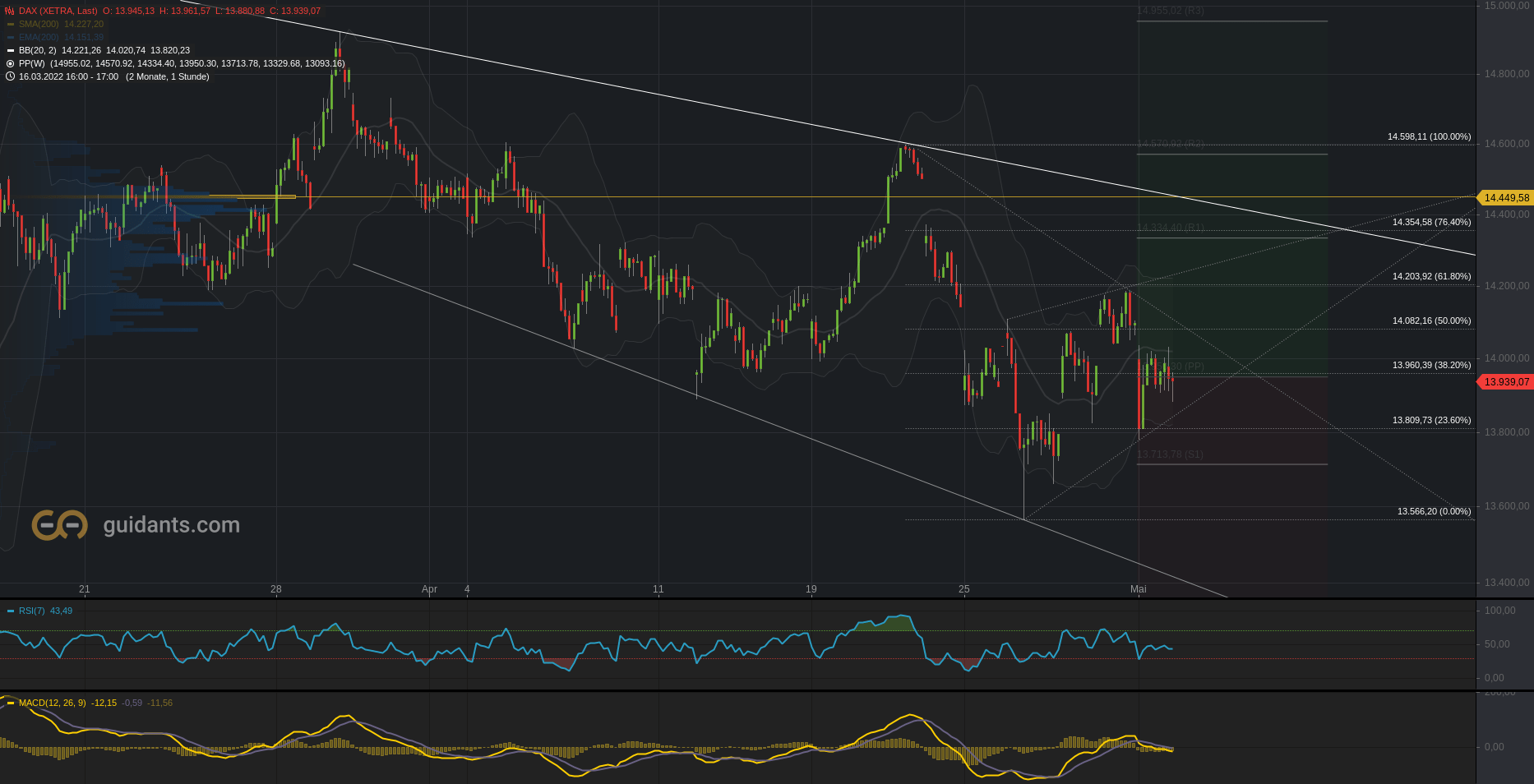The width and height of the screenshot is (1534, 784).
Task: Select Fibonacci label 14.354,58 (76.40%)
Action: pyautogui.click(x=1432, y=222)
